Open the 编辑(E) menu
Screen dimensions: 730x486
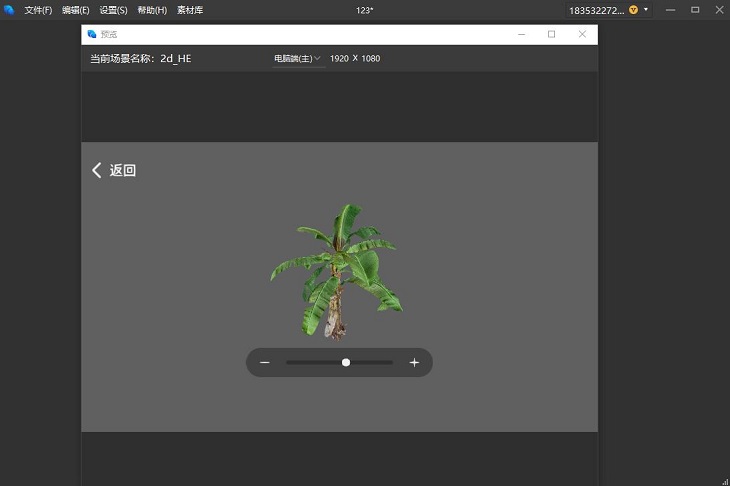click(75, 10)
